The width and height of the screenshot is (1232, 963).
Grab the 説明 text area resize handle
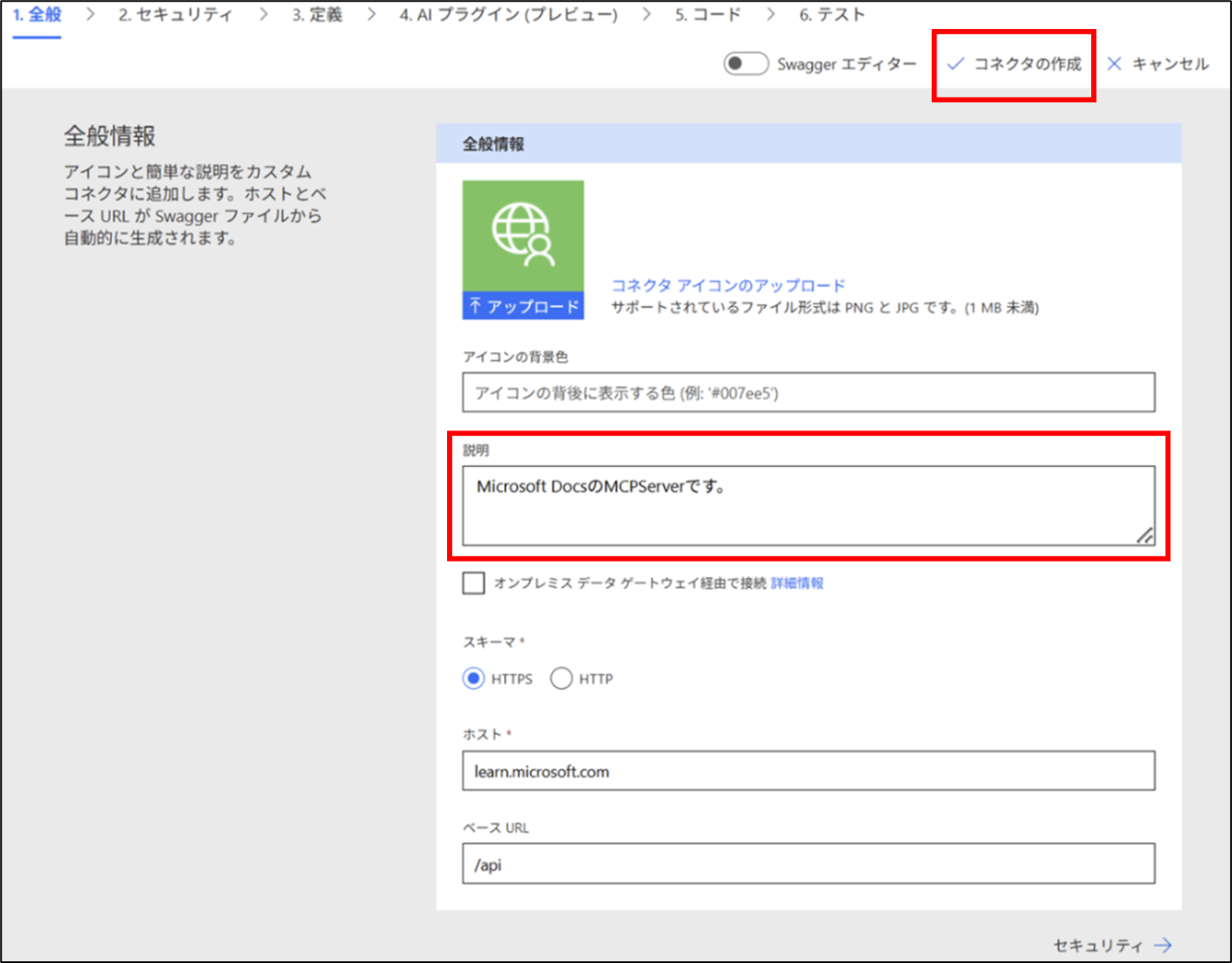pos(1145,535)
